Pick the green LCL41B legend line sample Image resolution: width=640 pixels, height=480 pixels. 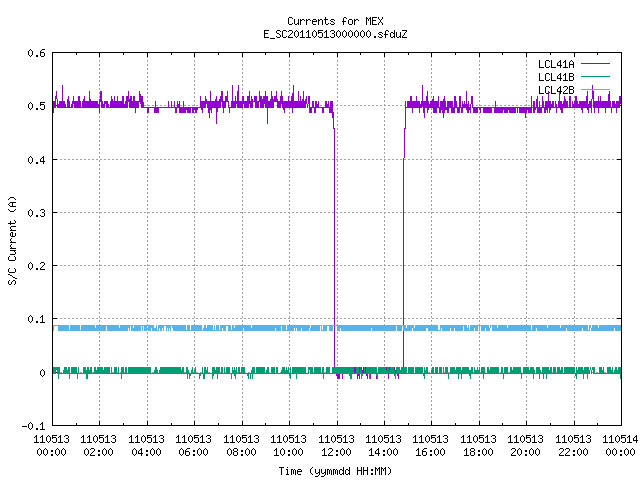pos(595,76)
